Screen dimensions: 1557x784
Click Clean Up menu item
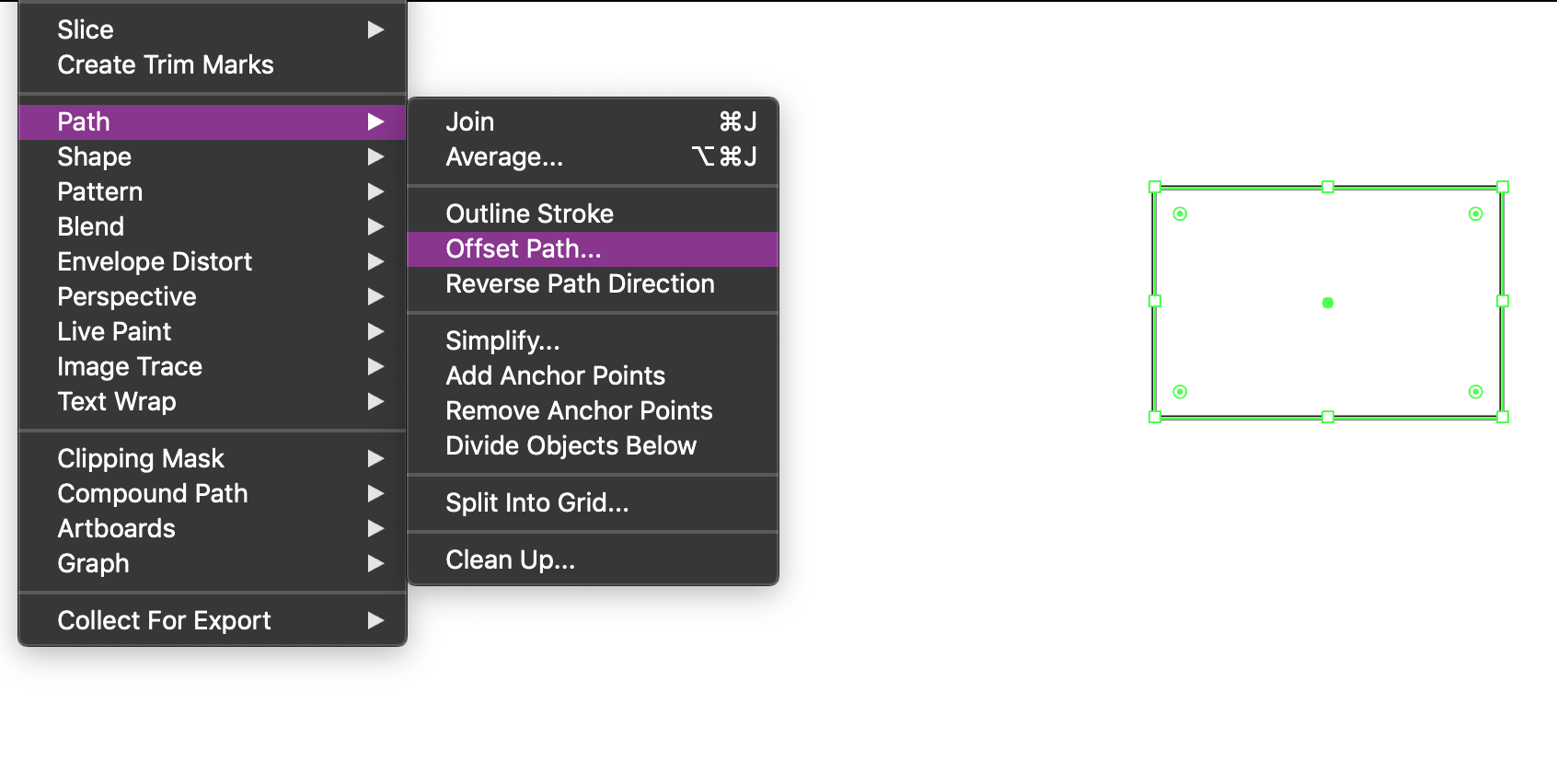593,560
